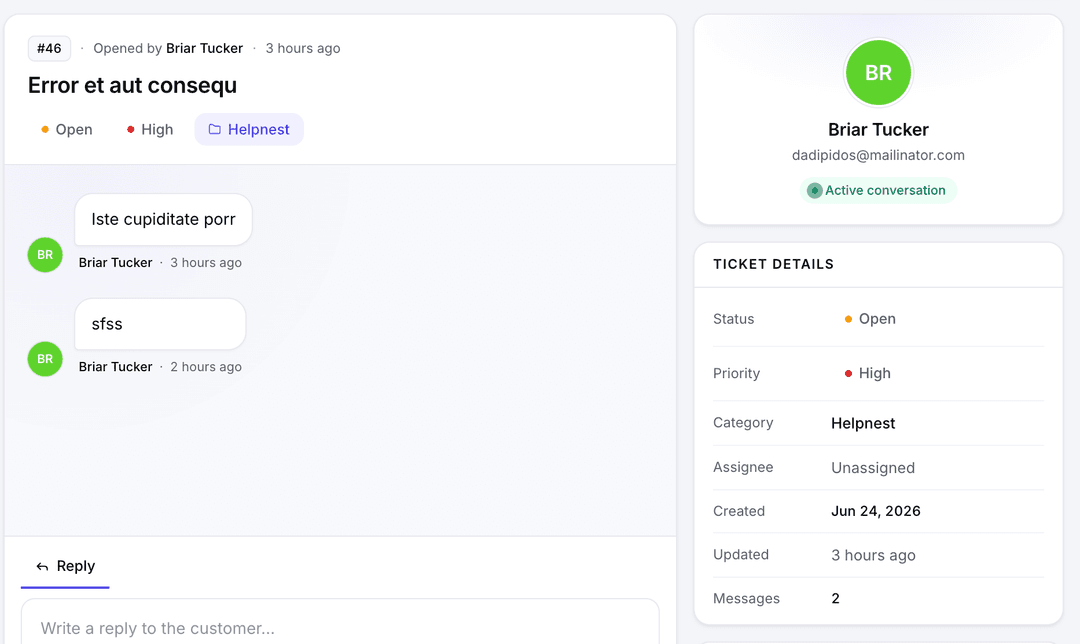The image size is (1080, 644).
Task: Click Briar Tucker name in customer card
Action: pyautogui.click(x=878, y=129)
